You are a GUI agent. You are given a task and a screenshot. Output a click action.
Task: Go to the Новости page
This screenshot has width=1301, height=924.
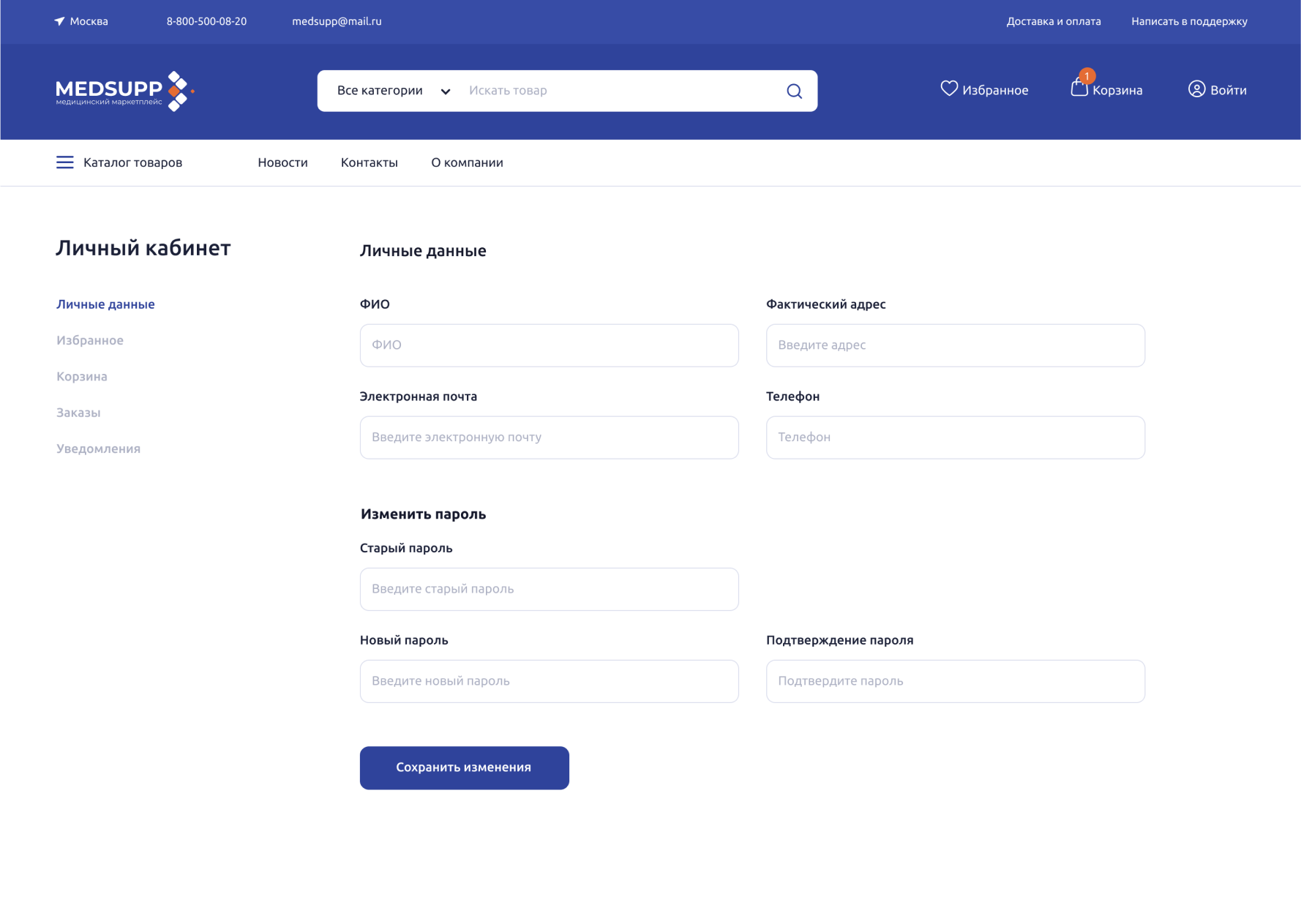pyautogui.click(x=282, y=162)
